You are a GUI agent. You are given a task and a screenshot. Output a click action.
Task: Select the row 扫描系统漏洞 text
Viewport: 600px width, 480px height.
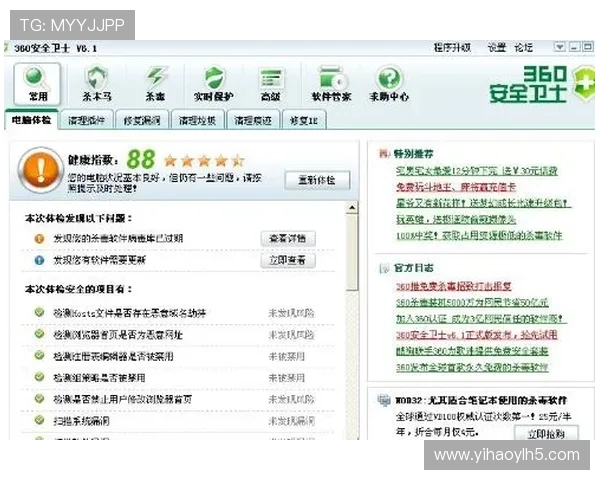[x=81, y=421]
